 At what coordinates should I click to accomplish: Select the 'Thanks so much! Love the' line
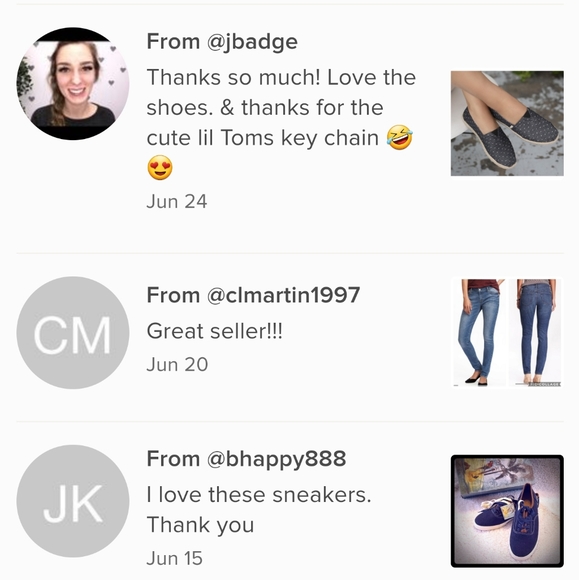[x=281, y=77]
